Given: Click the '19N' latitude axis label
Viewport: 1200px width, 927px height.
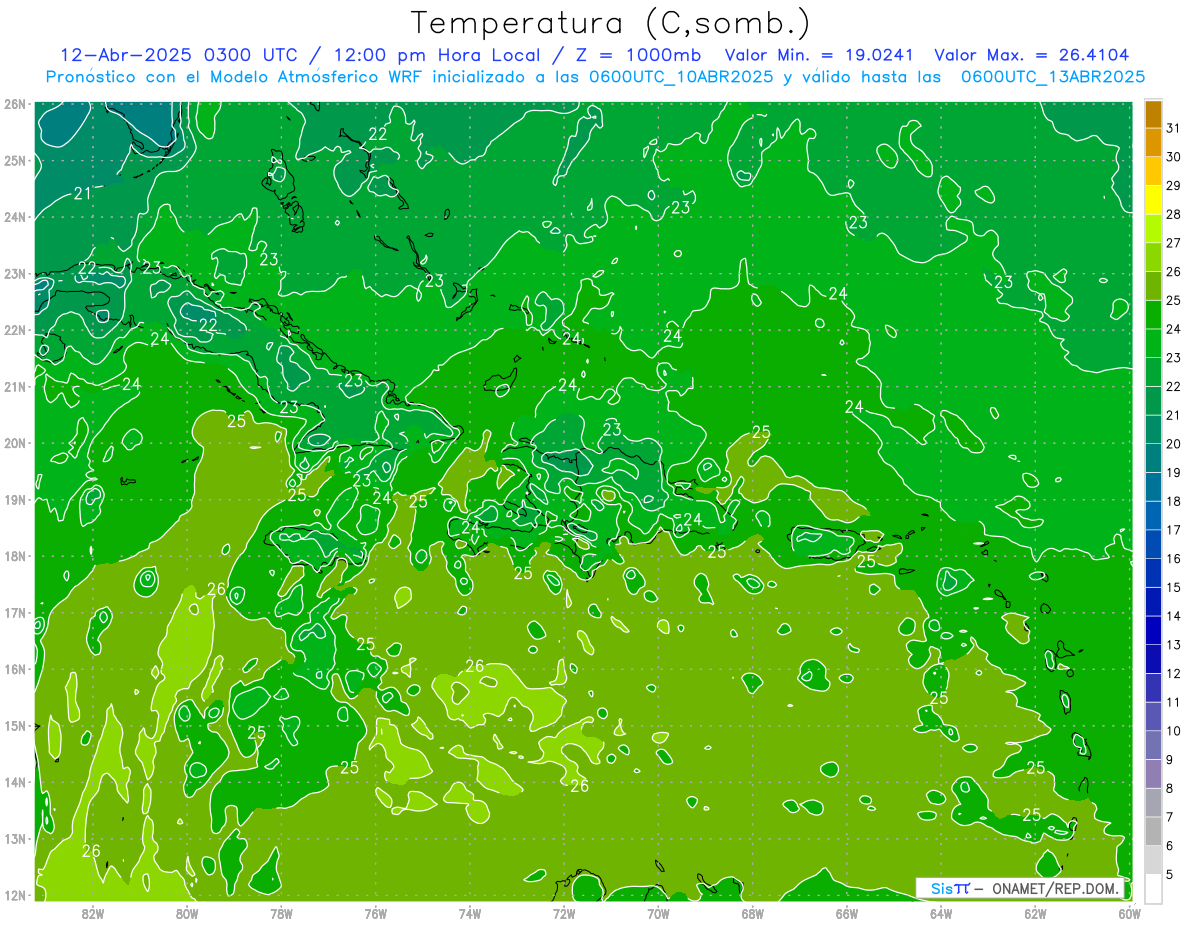Looking at the screenshot, I should click(15, 500).
